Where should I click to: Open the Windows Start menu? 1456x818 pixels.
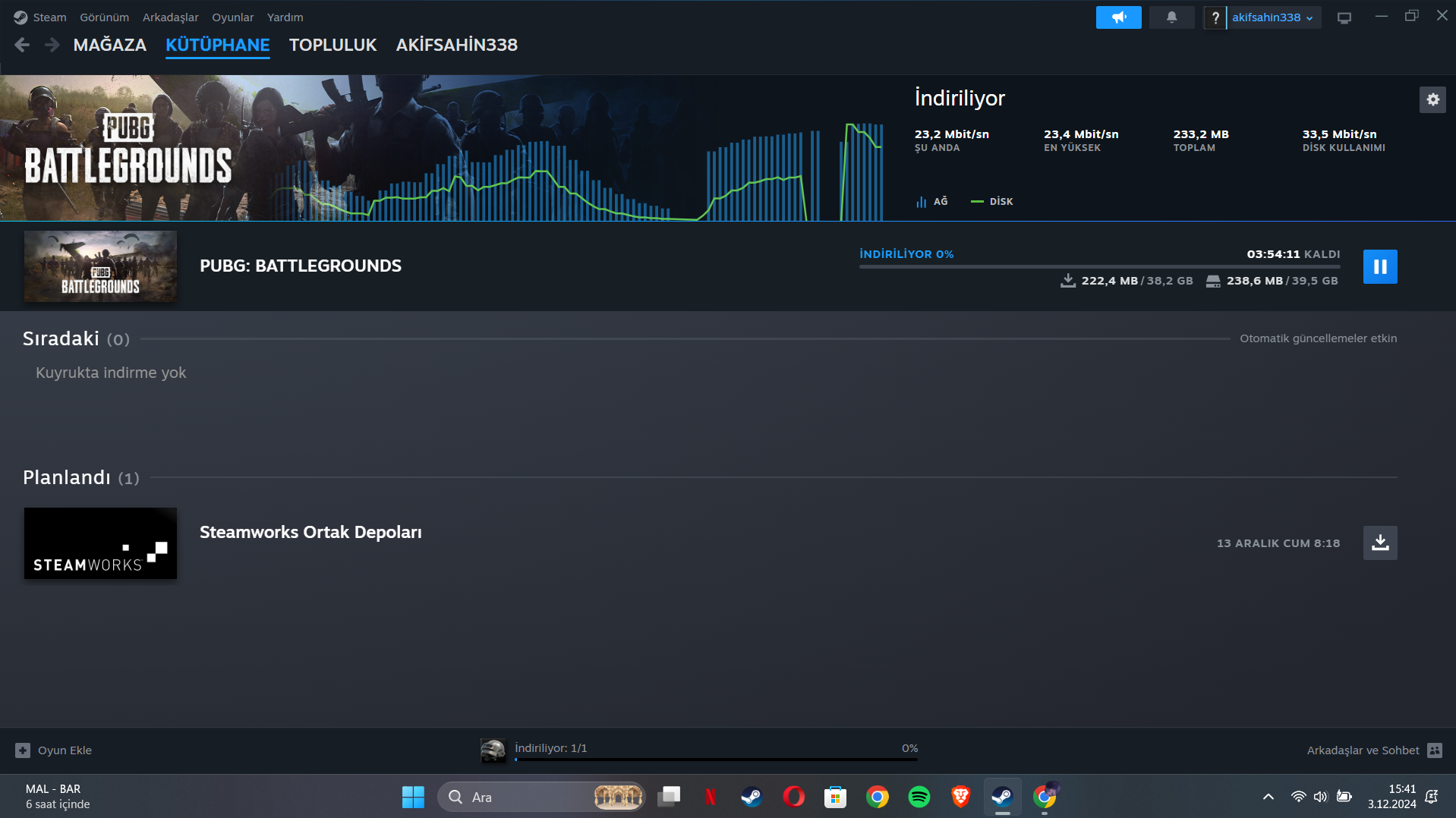[413, 797]
